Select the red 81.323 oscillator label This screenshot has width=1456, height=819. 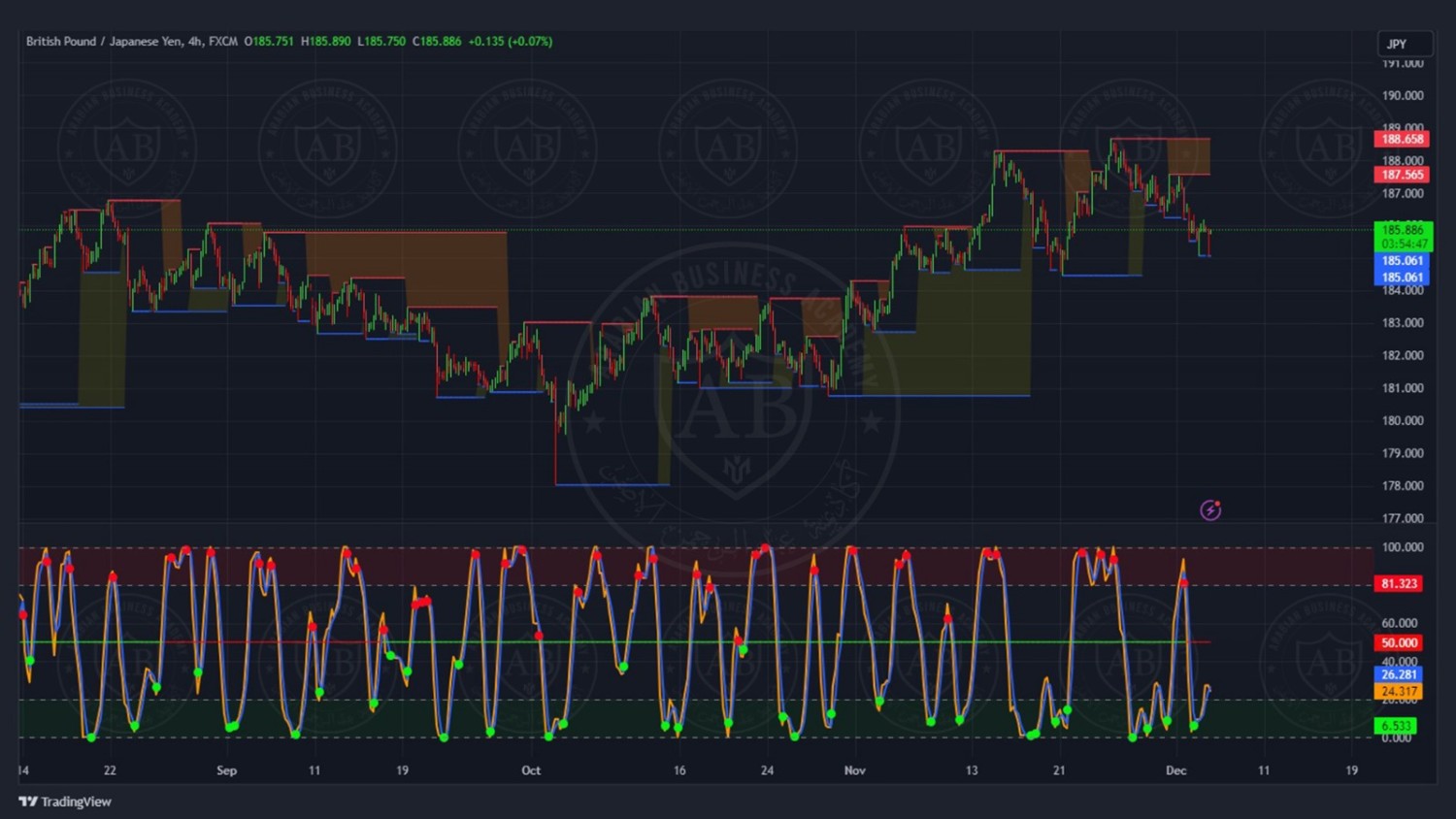1399,583
